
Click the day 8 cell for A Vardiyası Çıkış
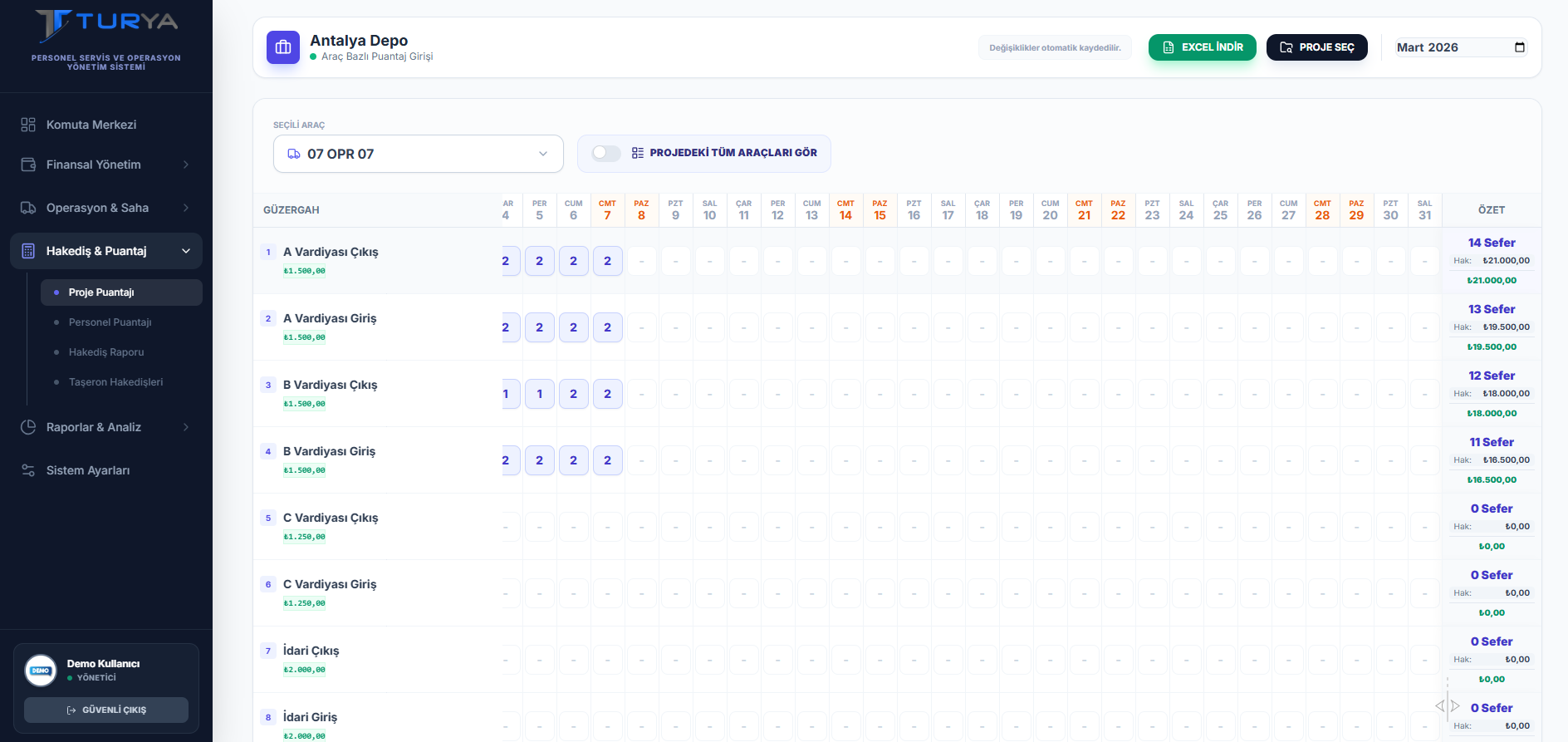(x=641, y=261)
